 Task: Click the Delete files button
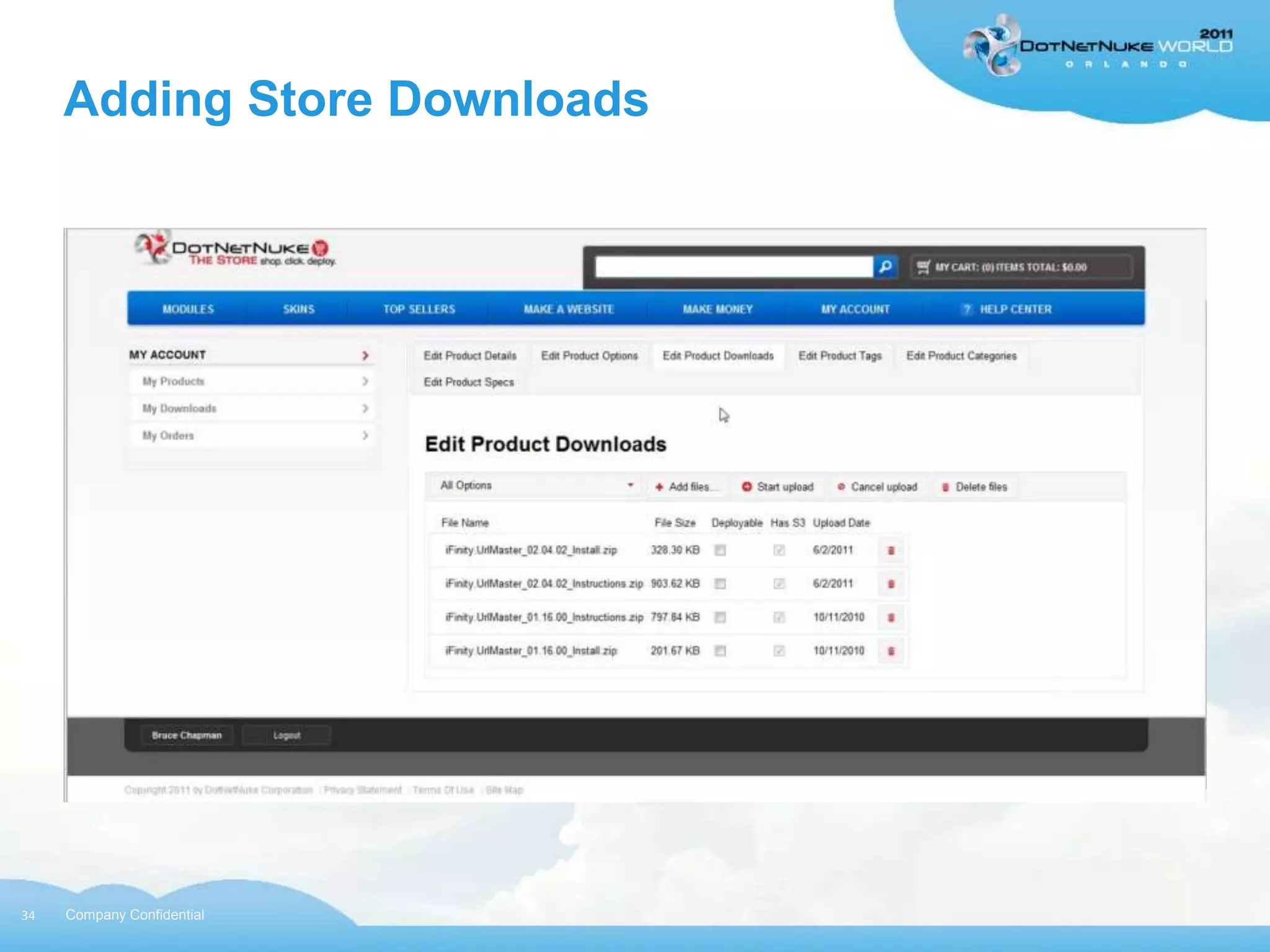click(x=974, y=487)
